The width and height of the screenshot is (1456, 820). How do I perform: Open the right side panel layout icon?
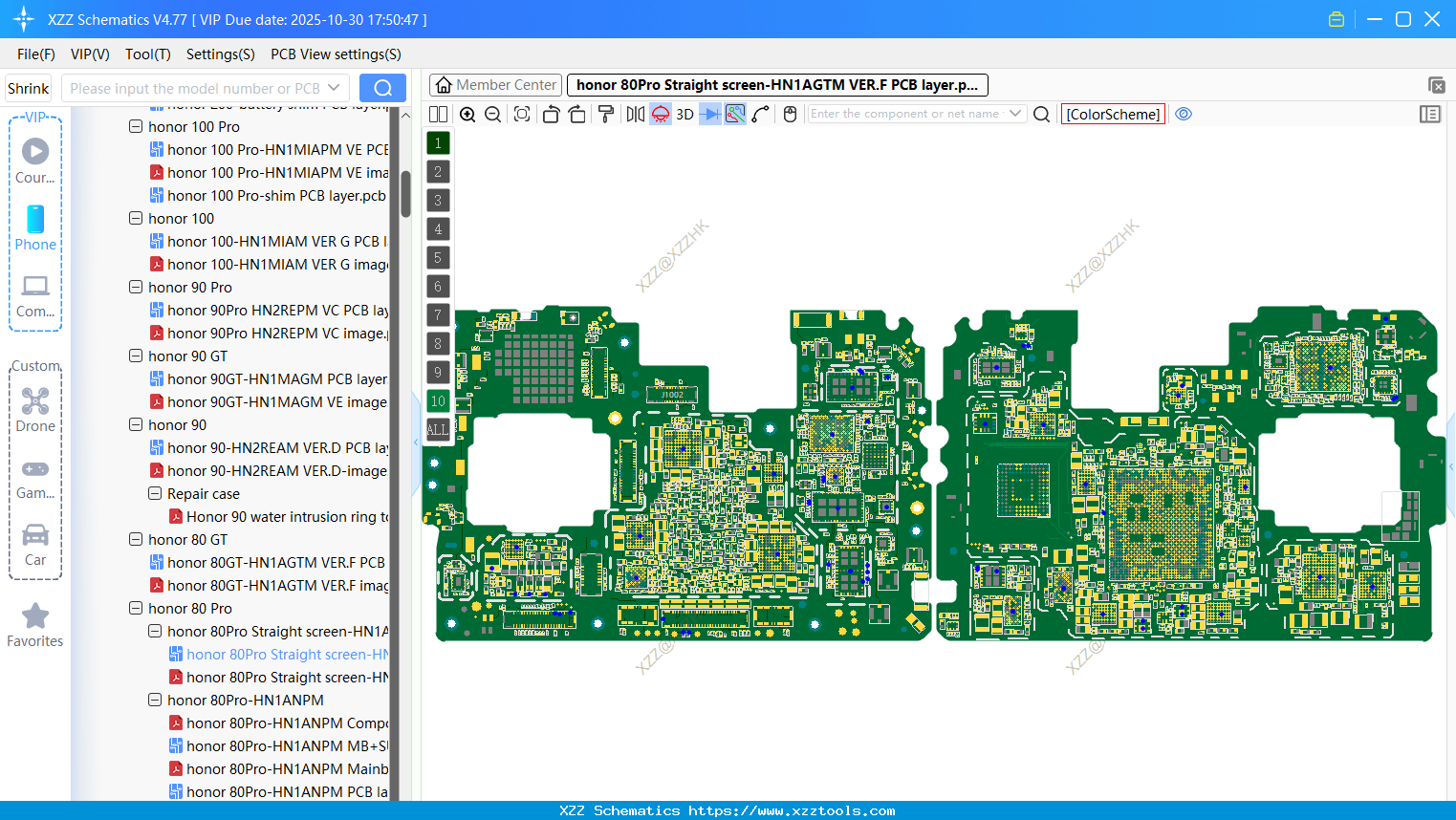pyautogui.click(x=1430, y=114)
